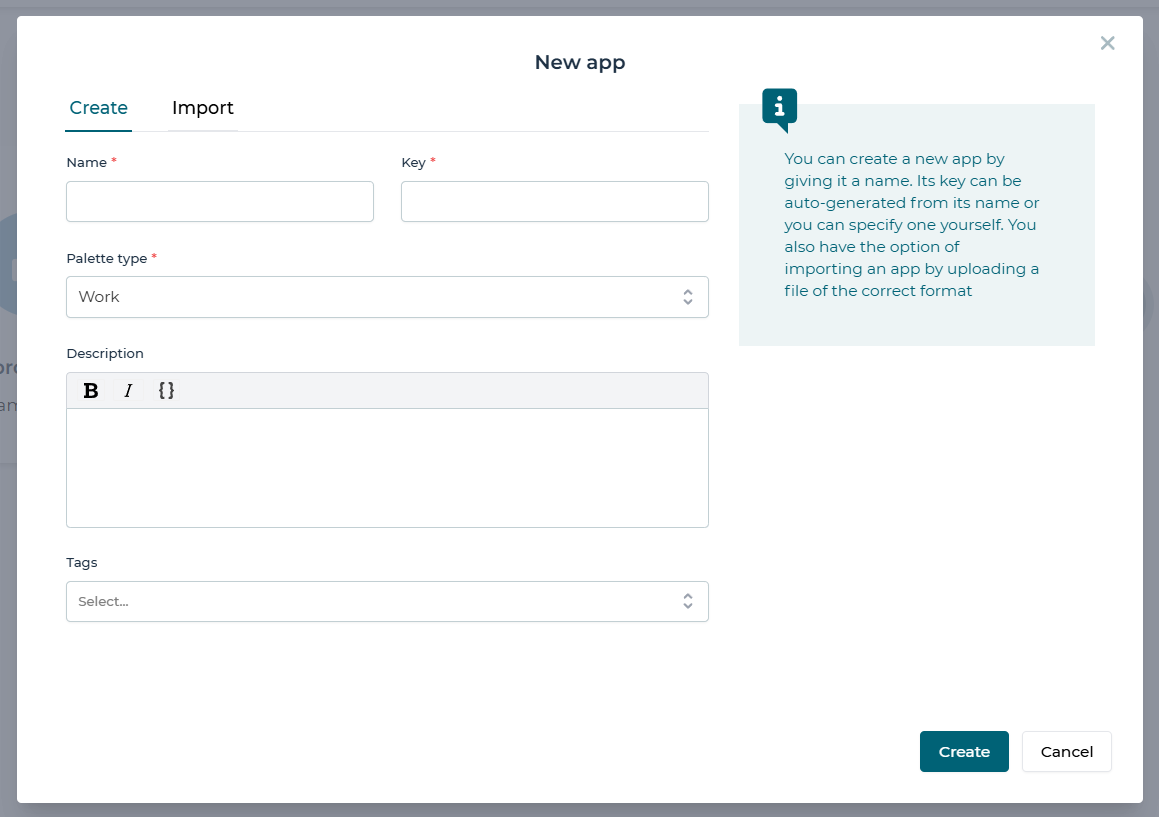The image size is (1159, 817).
Task: Click the help text in info panel
Action: [x=911, y=225]
